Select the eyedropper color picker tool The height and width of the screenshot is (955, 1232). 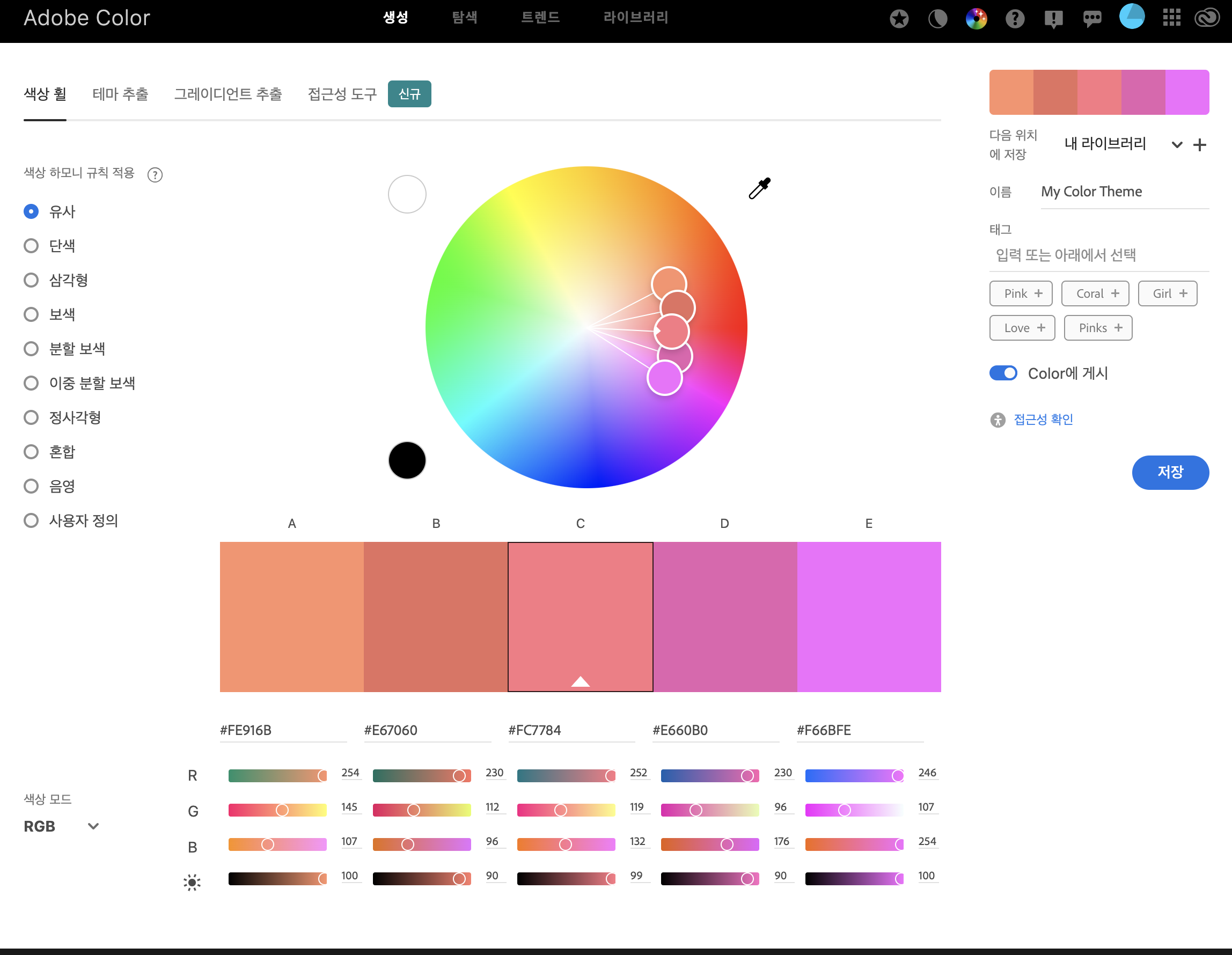[759, 188]
